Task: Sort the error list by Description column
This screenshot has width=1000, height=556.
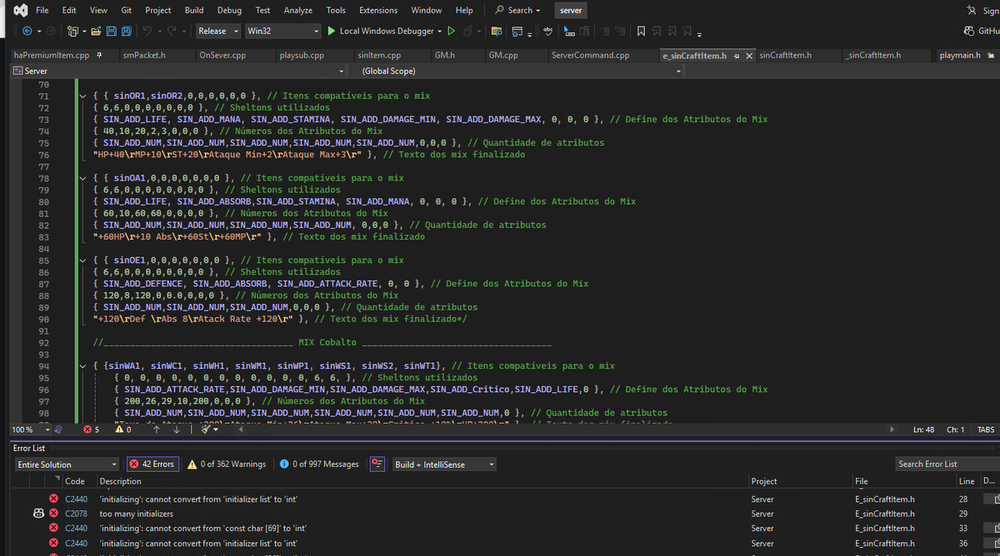Action: [120, 481]
